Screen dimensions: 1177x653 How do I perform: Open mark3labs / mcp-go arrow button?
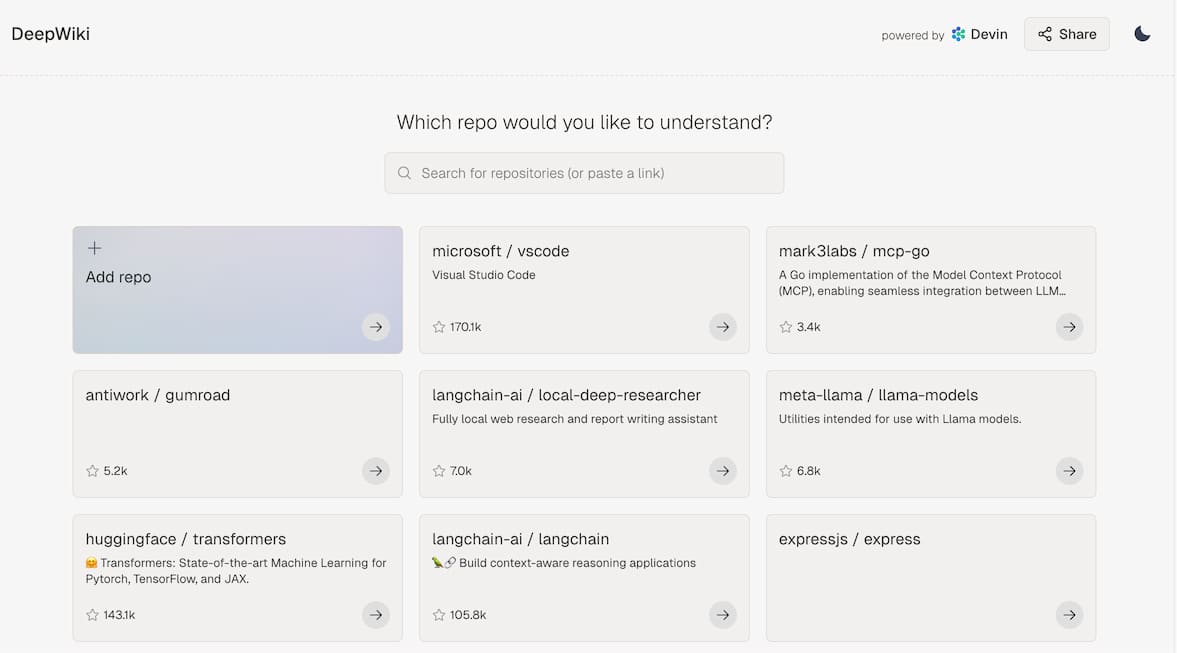(x=1069, y=327)
